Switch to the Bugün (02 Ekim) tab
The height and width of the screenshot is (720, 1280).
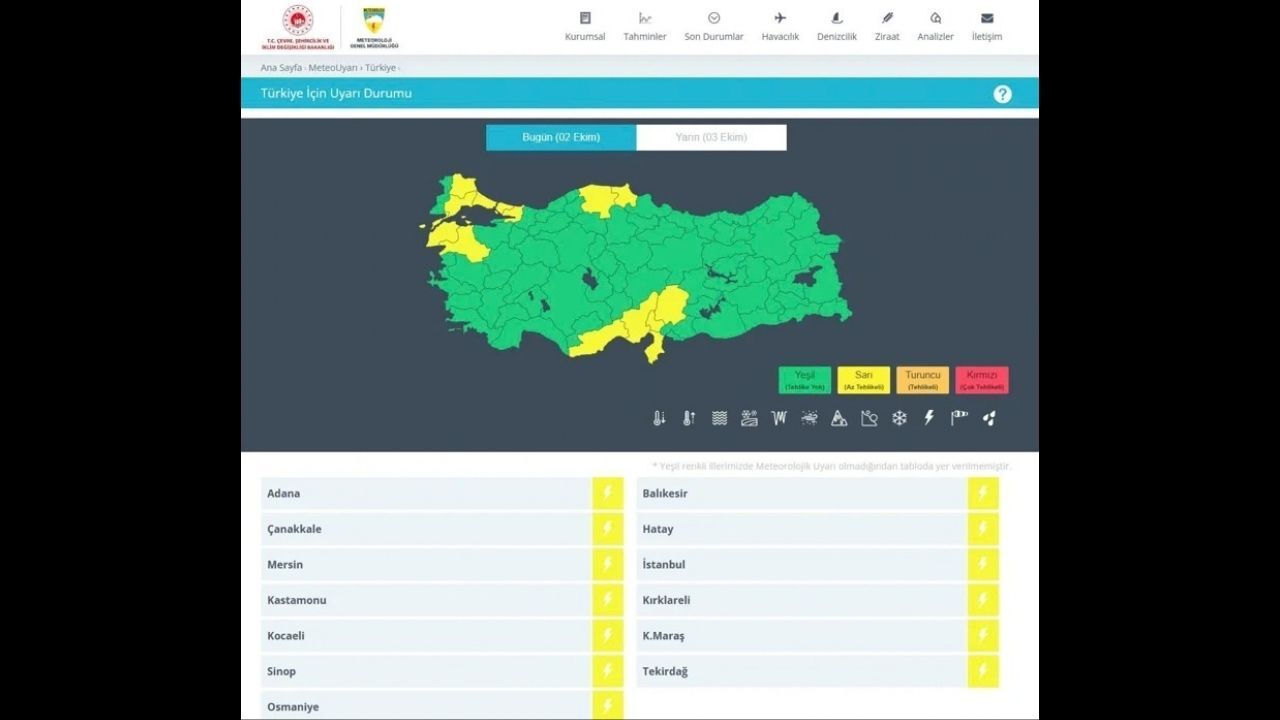point(561,137)
